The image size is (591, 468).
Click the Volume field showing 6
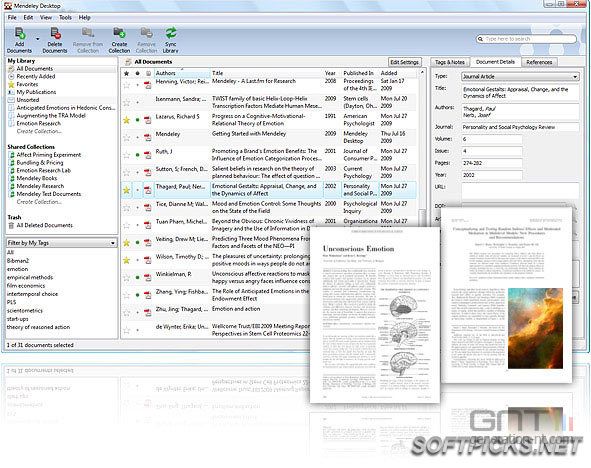tap(492, 139)
